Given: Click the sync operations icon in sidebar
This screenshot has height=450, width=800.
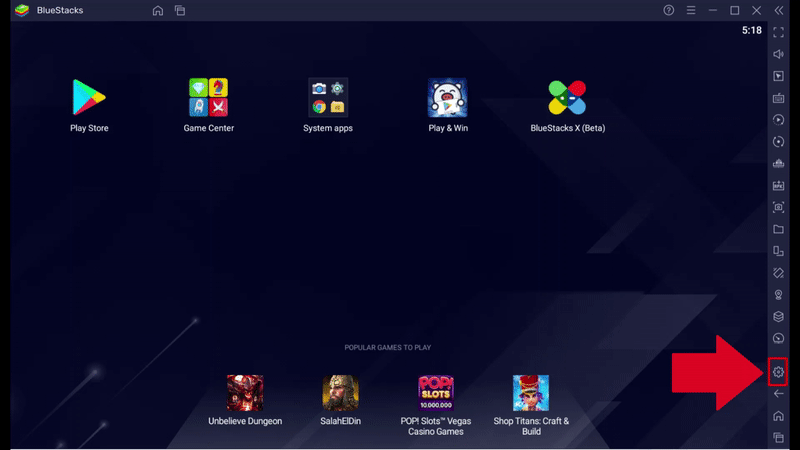Looking at the screenshot, I should click(778, 142).
